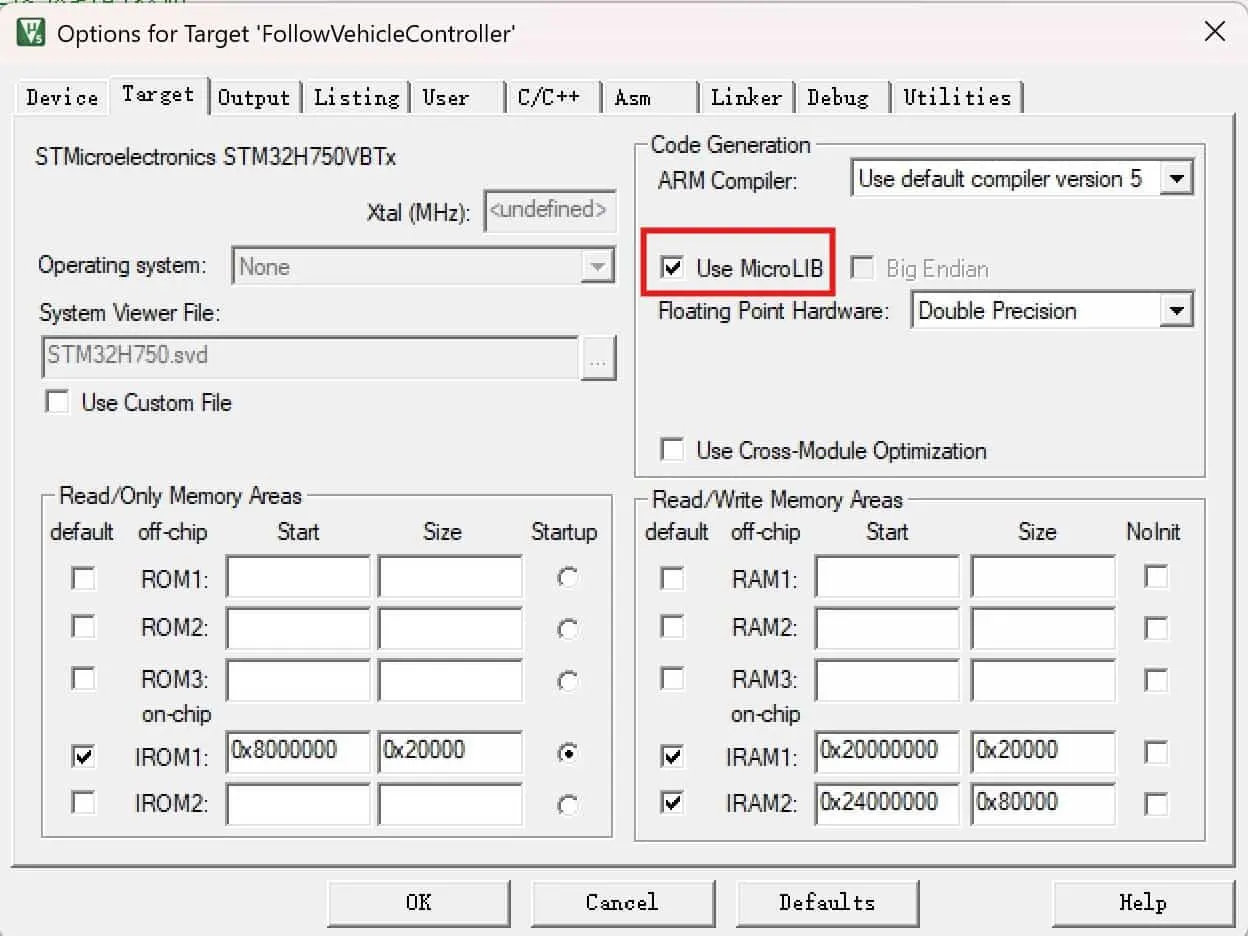
Task: Close the Options for Target dialog
Action: click(x=1214, y=32)
